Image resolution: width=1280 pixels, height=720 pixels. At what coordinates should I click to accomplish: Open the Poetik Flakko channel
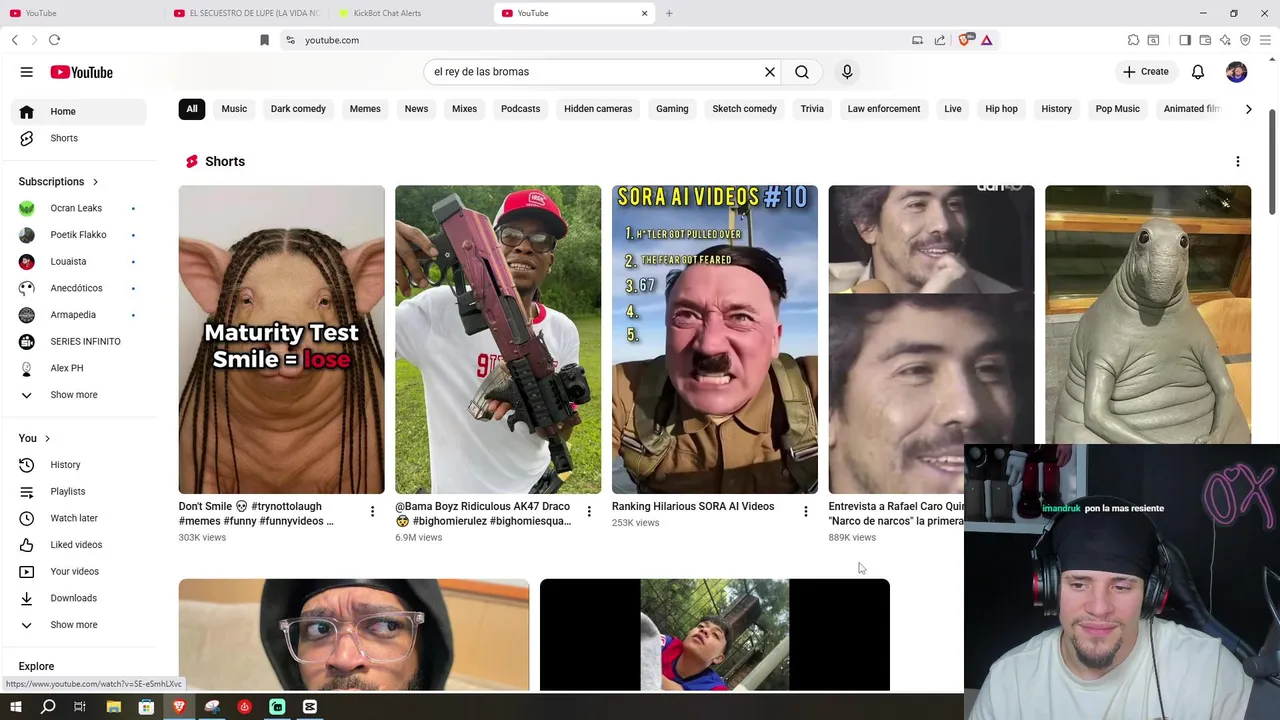click(78, 235)
